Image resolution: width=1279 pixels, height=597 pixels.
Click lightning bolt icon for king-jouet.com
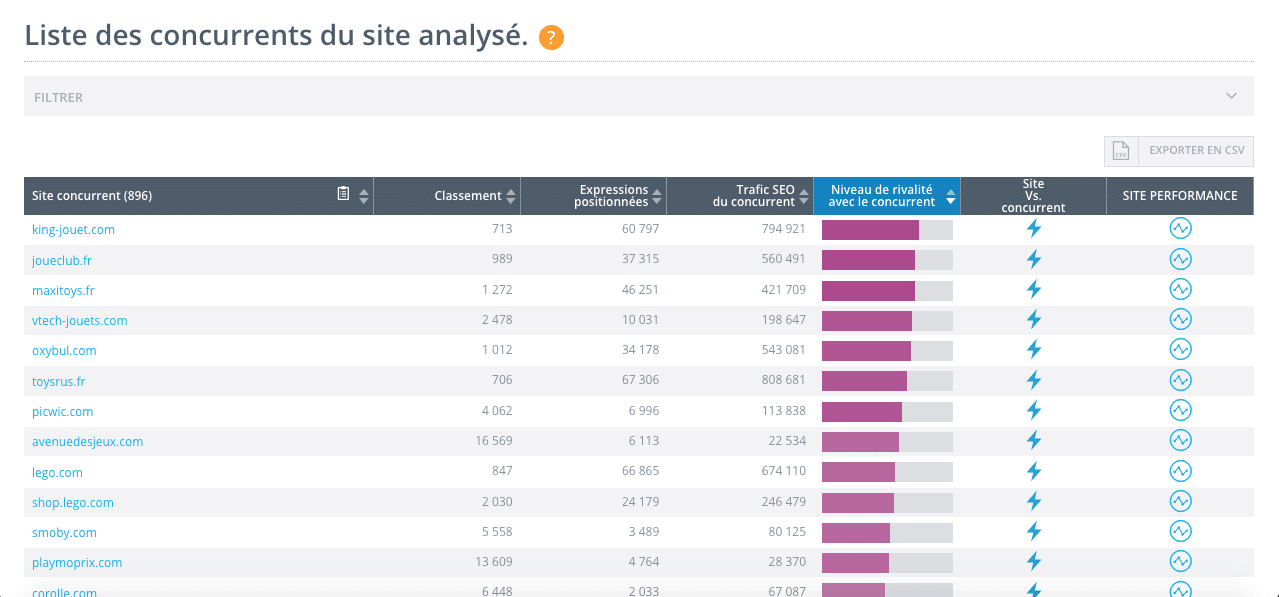click(1034, 229)
